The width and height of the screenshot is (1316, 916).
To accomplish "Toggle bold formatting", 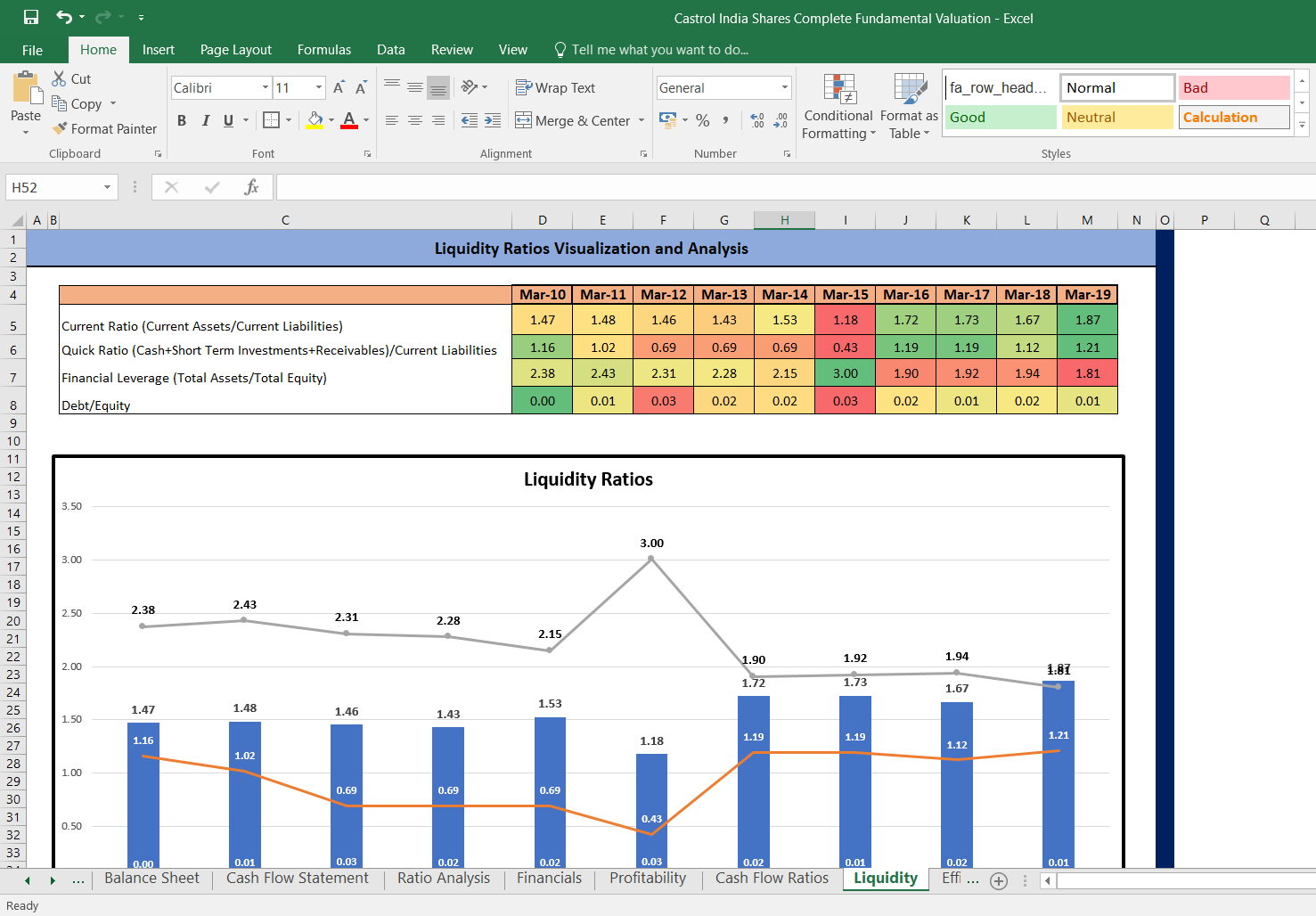I will 182,120.
